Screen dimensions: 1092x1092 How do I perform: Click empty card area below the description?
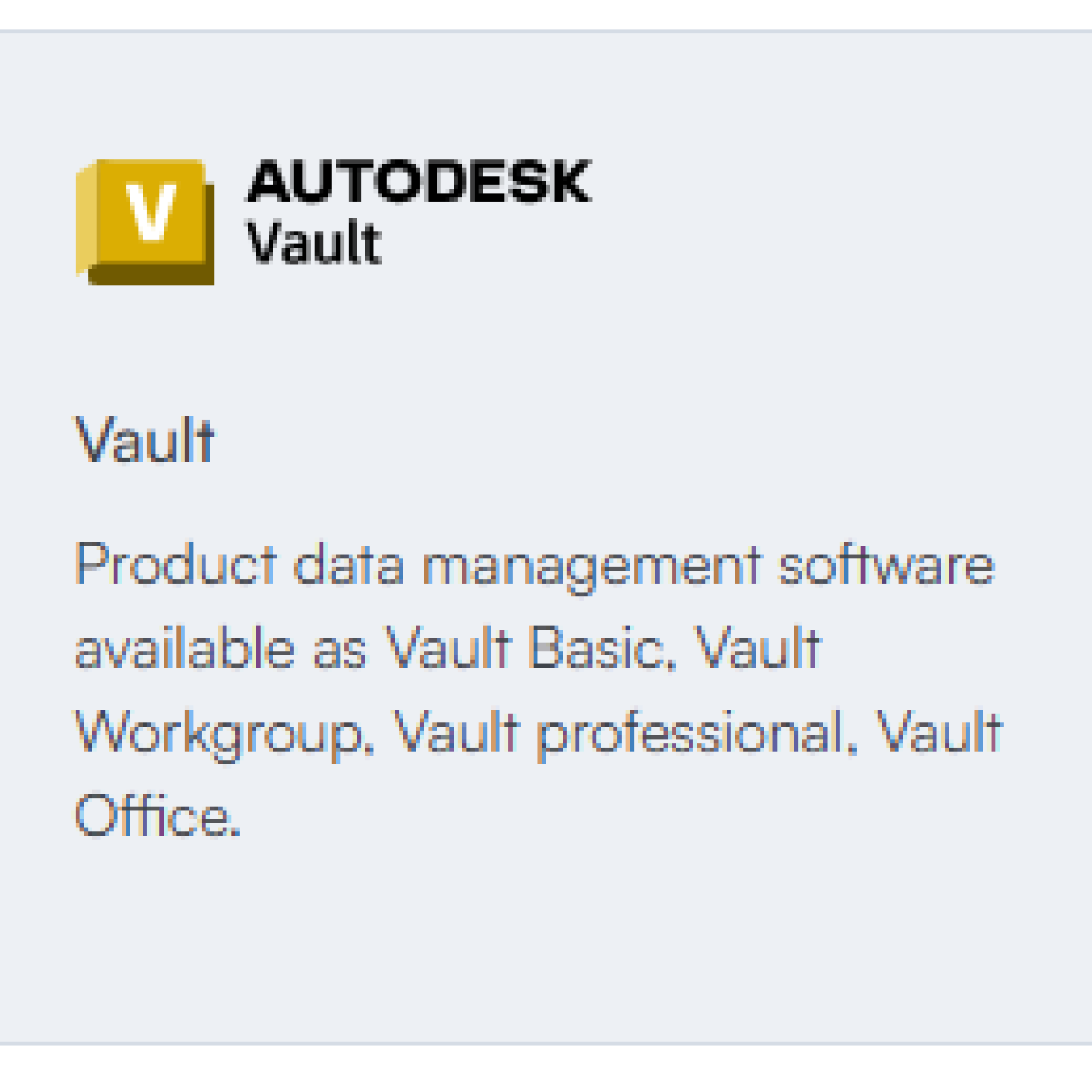pyautogui.click(x=546, y=939)
